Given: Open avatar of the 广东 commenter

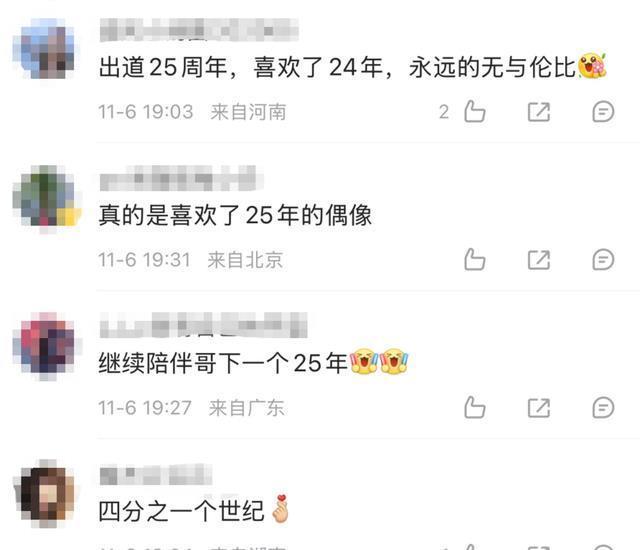Looking at the screenshot, I should pos(46,345).
